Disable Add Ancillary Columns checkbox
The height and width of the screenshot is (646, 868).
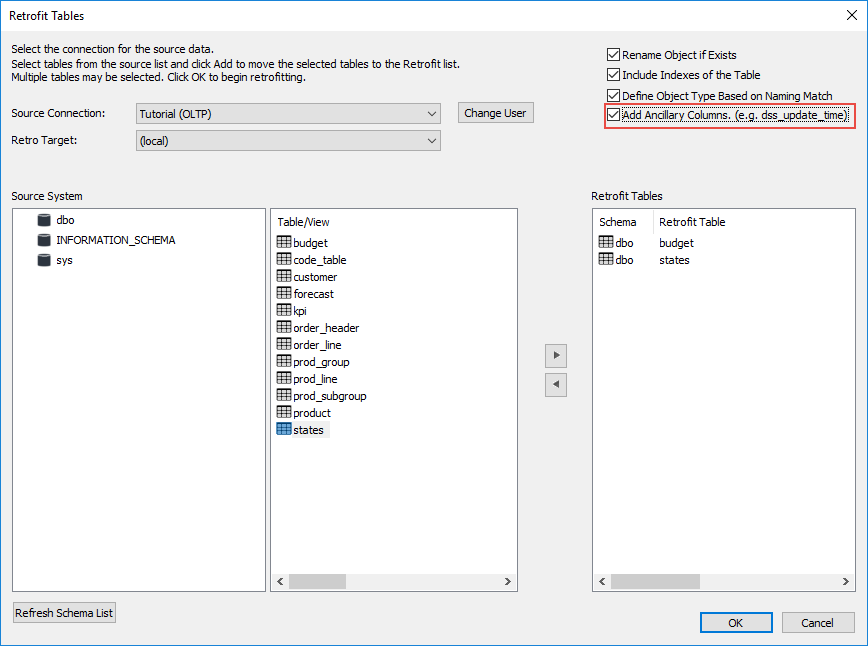614,116
